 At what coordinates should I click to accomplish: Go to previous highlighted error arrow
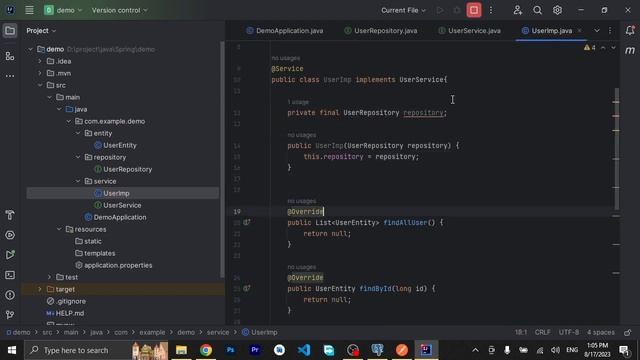[x=603, y=48]
